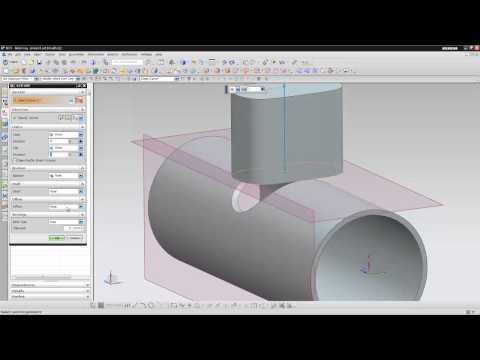Click the Open file icon in toolbar
The width and height of the screenshot is (480, 360).
click(x=31, y=62)
